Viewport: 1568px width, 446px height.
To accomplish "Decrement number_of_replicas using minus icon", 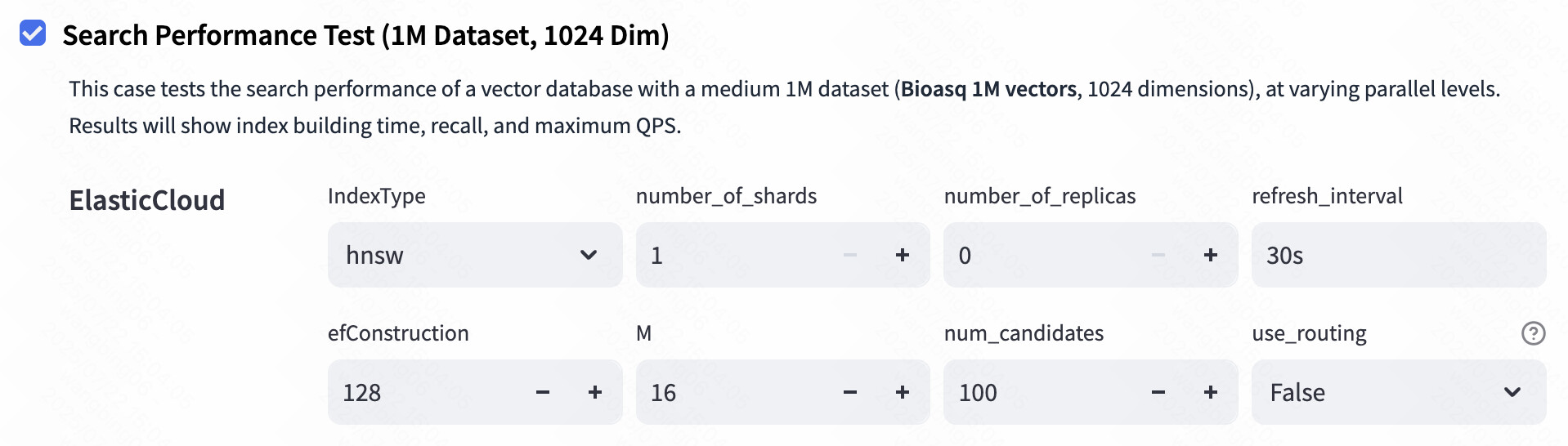I will [x=1158, y=255].
